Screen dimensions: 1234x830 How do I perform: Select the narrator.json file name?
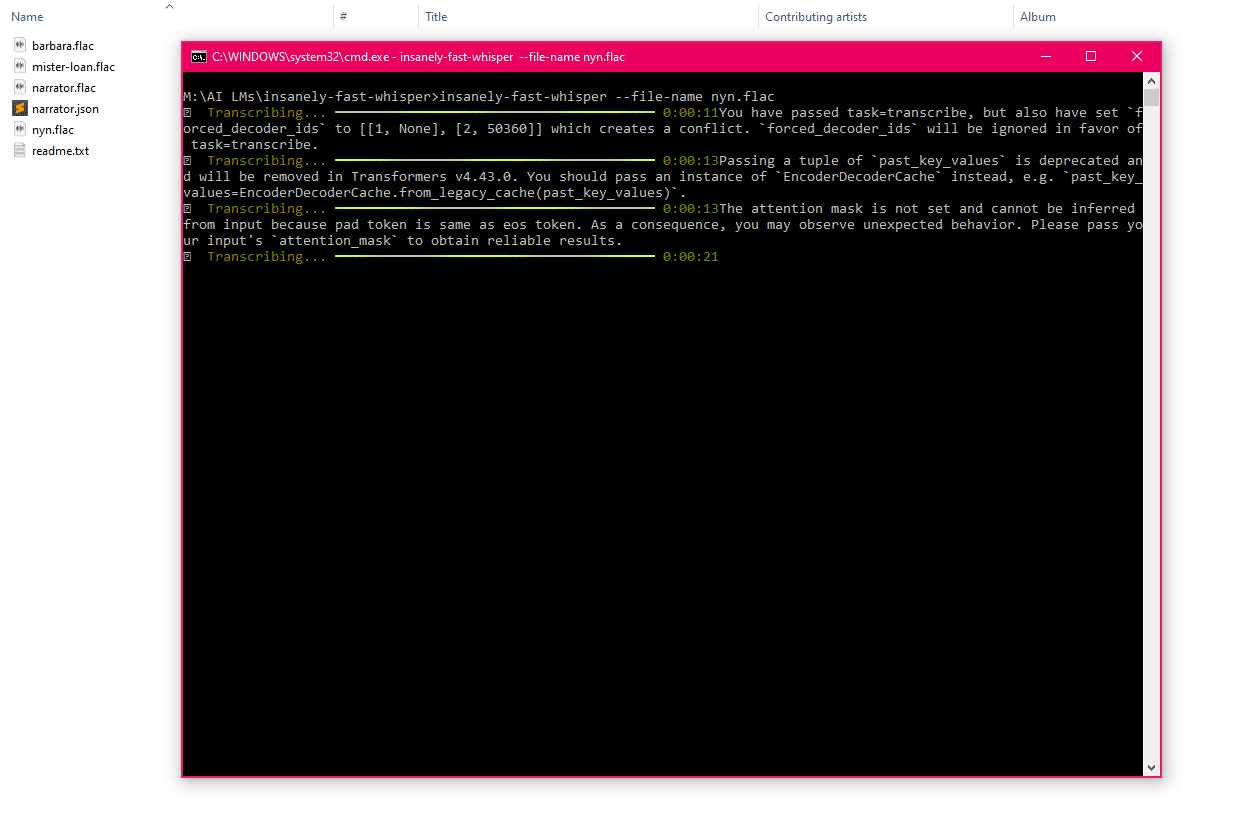(65, 109)
